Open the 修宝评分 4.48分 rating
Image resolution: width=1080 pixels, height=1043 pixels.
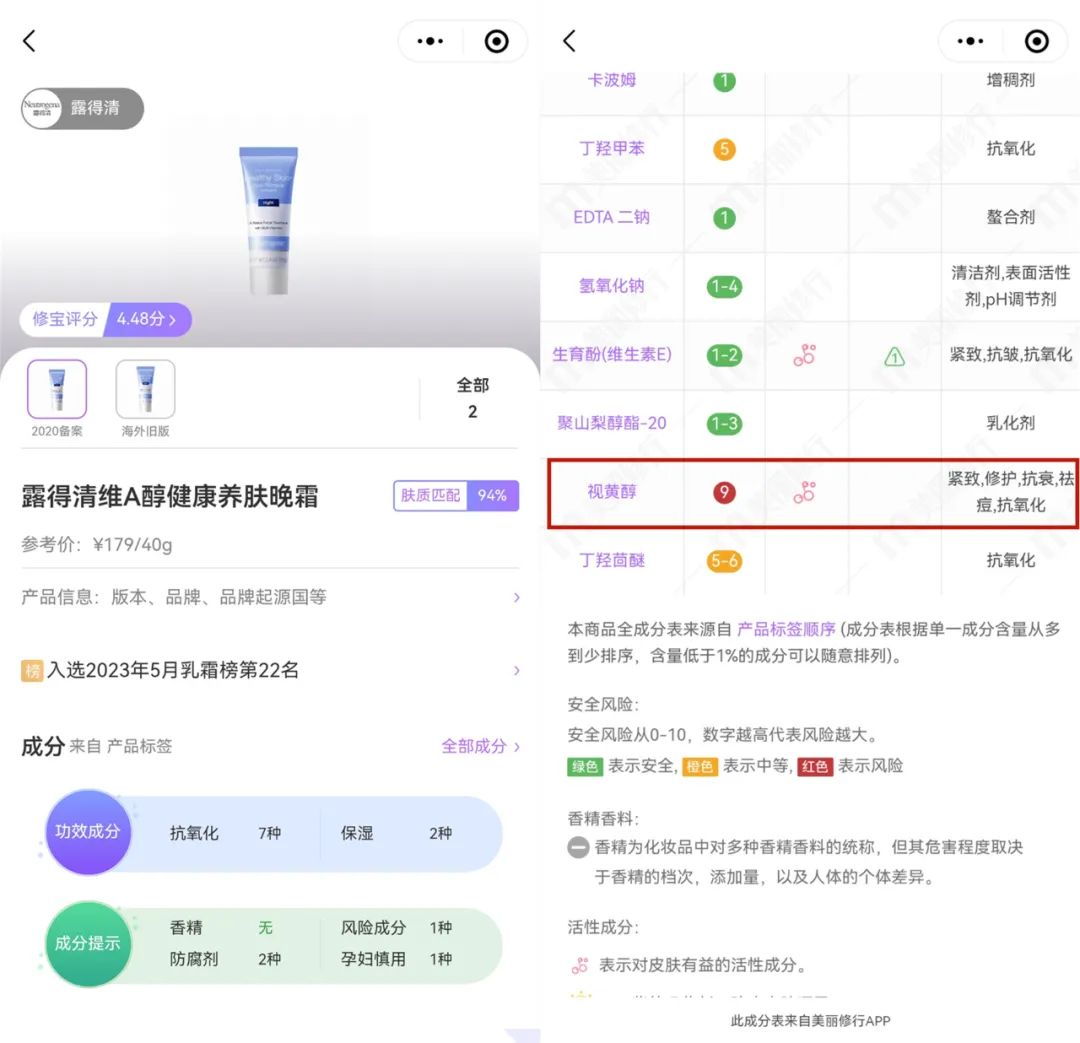105,320
